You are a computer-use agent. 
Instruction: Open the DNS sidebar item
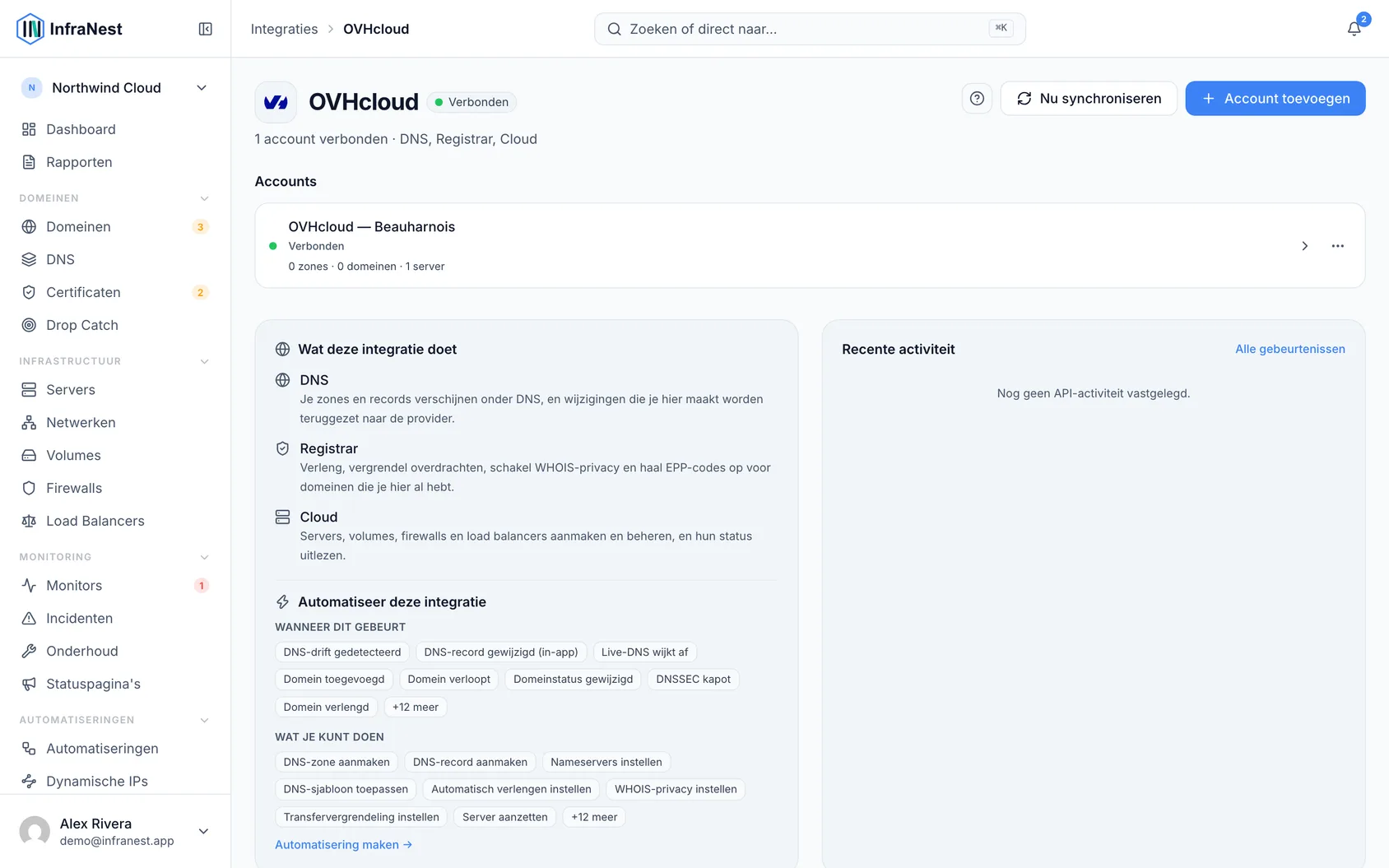(x=115, y=259)
